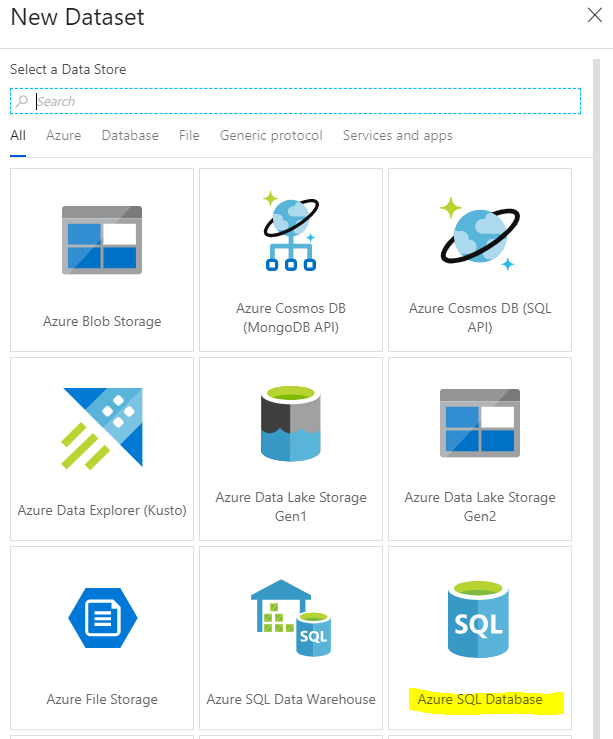Viewport: 613px width, 739px height.
Task: Click the 'Azure Blob Storage' label
Action: click(x=102, y=321)
